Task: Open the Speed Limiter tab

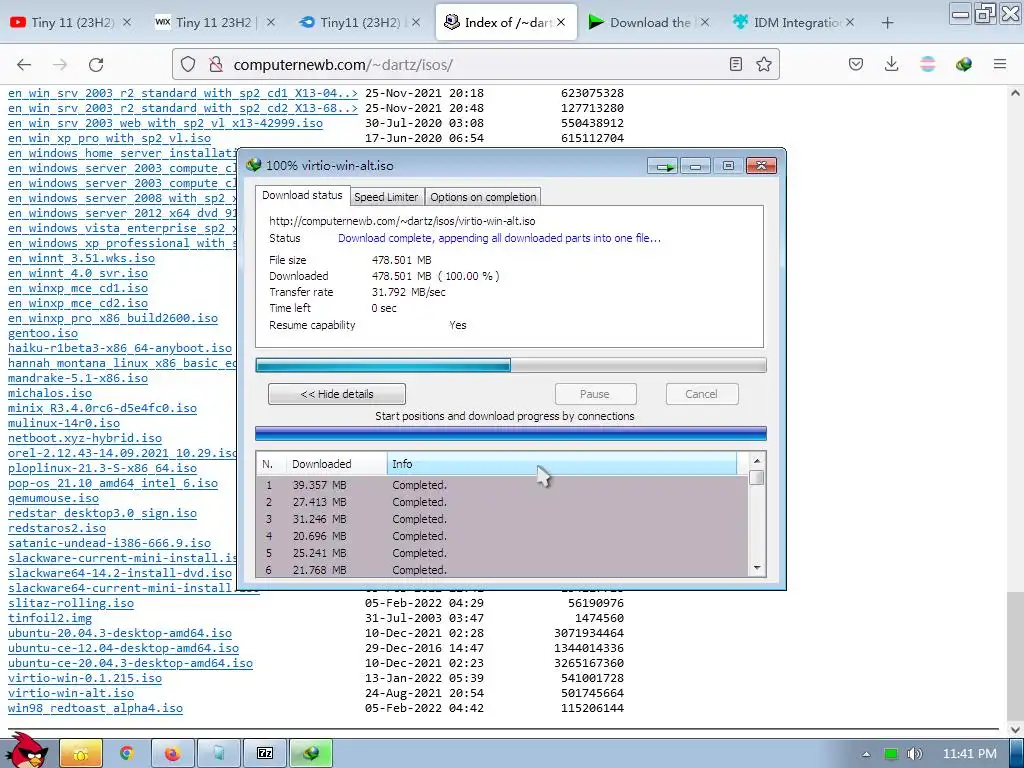Action: click(x=386, y=197)
